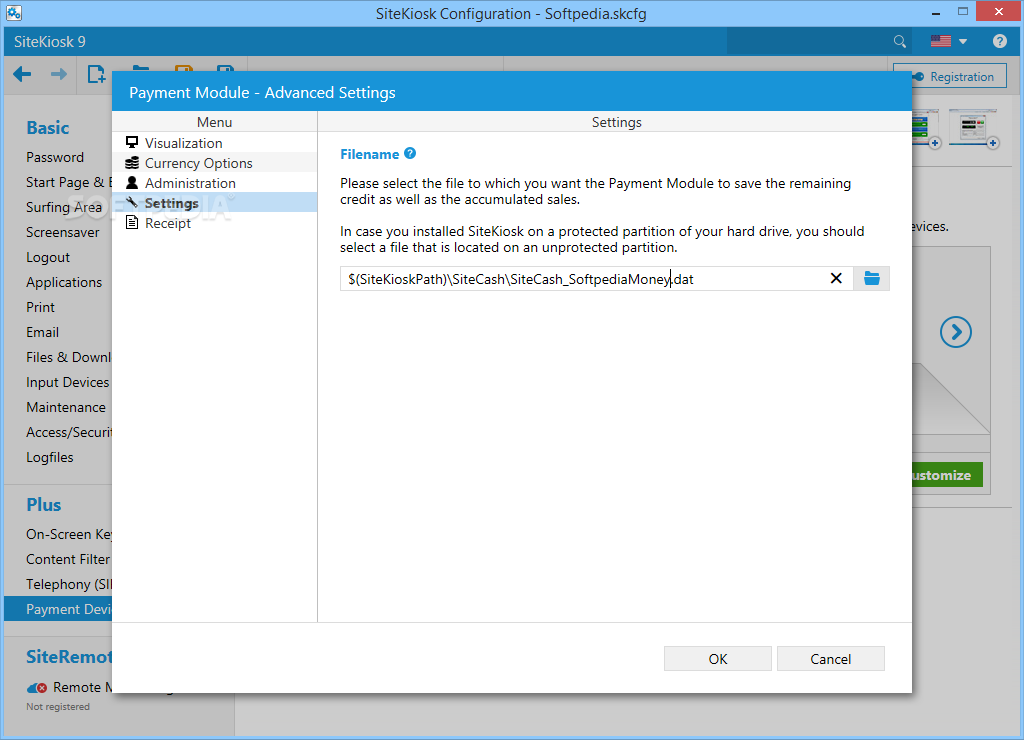Open the Maintenance sidebar item
This screenshot has height=740, width=1024.
coord(66,408)
